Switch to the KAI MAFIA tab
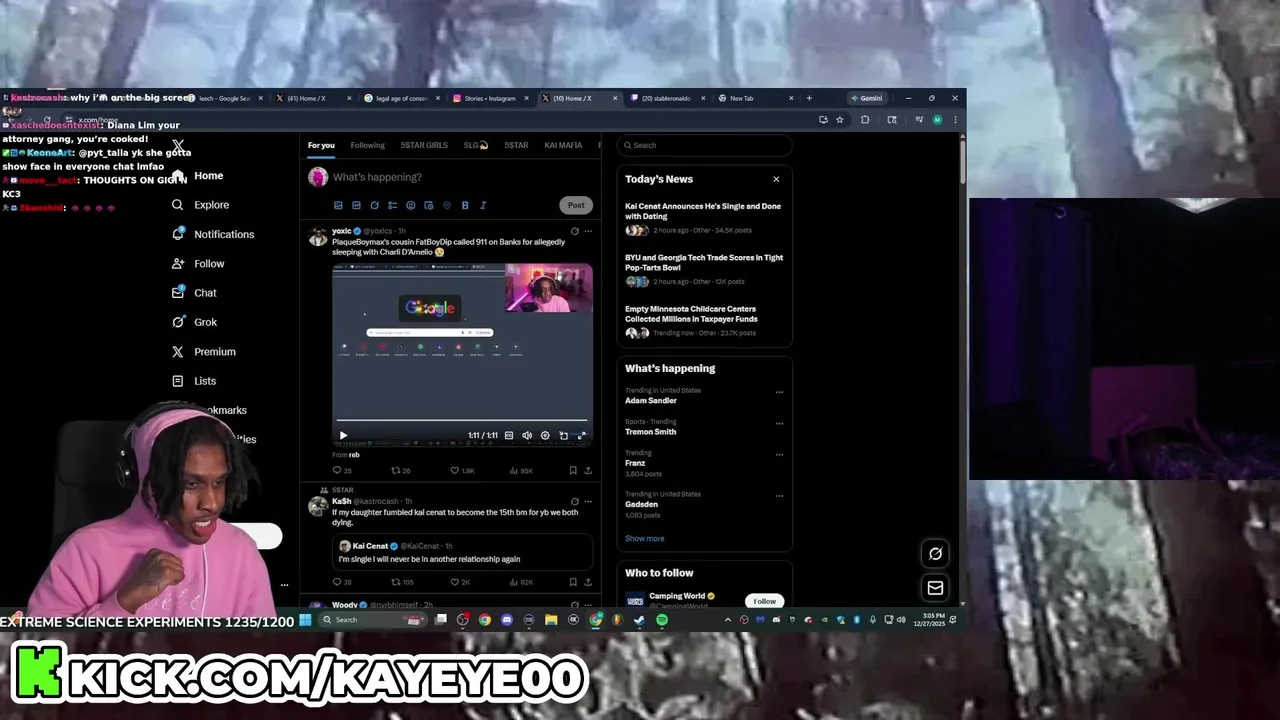Screen dimensions: 1280x720 click(563, 145)
